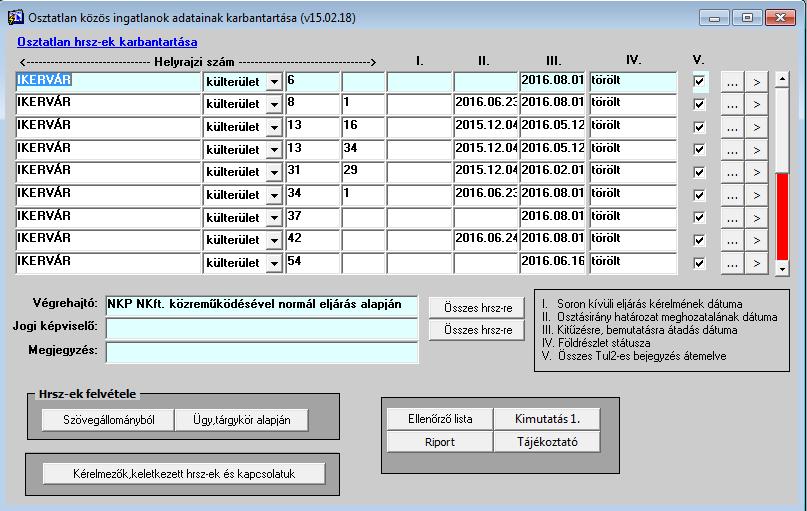The image size is (807, 511).
Task: Click the Kimutatás 1. button
Action: [547, 419]
